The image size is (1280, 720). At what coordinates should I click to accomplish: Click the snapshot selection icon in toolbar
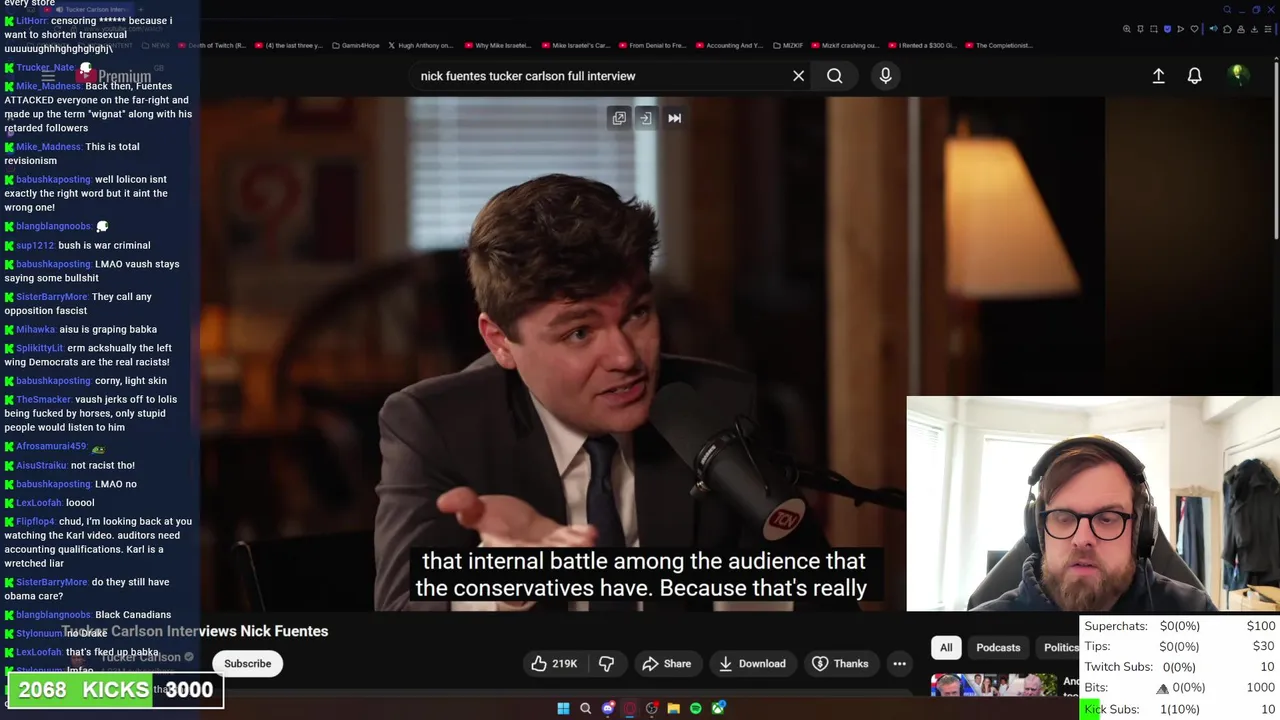click(1154, 29)
